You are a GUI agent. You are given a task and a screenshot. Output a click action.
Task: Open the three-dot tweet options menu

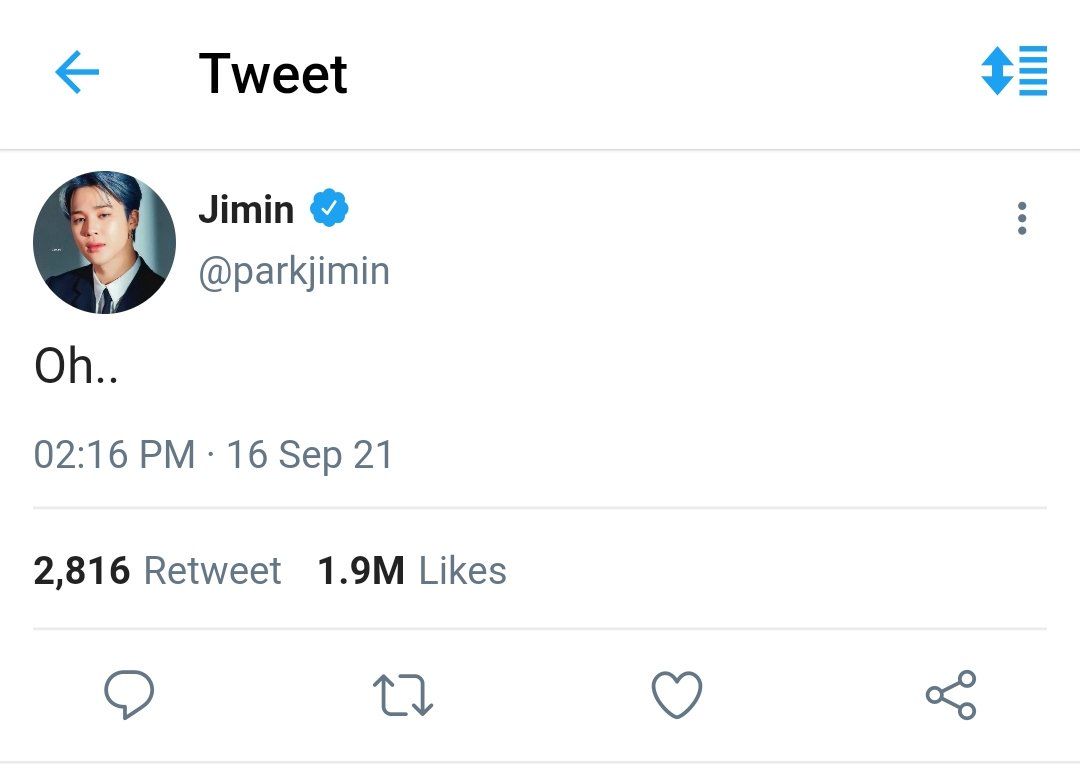[1022, 218]
